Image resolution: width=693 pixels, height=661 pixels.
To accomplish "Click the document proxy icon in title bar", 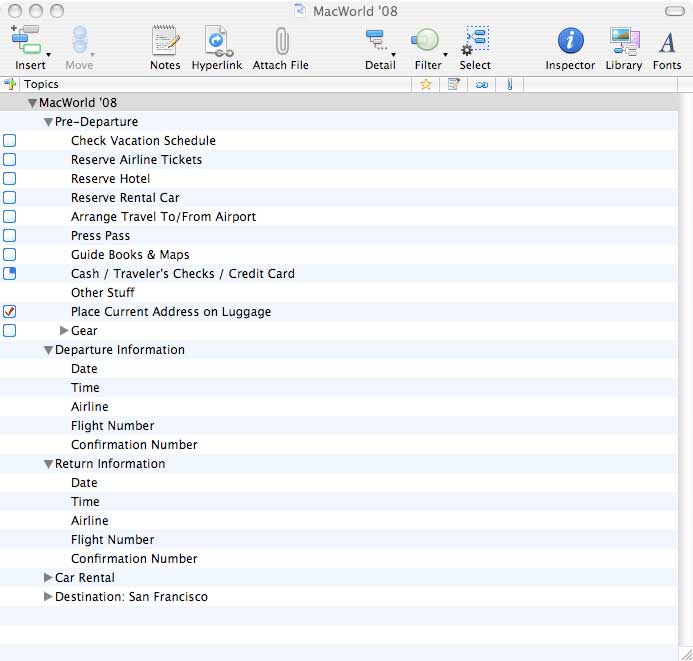I will (300, 10).
